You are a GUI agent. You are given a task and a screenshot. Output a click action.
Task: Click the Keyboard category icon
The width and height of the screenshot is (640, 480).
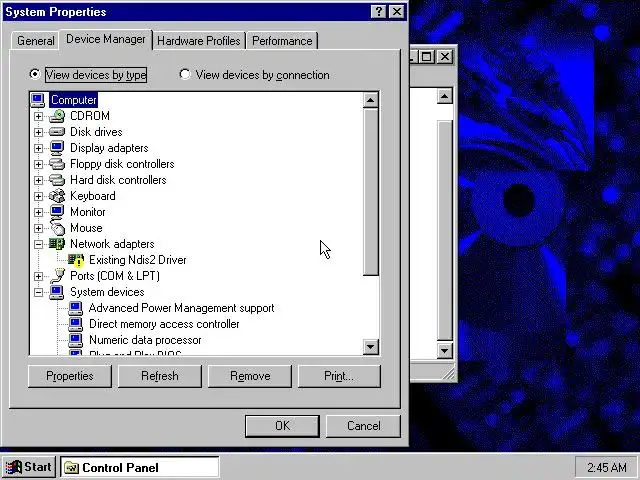tap(57, 196)
